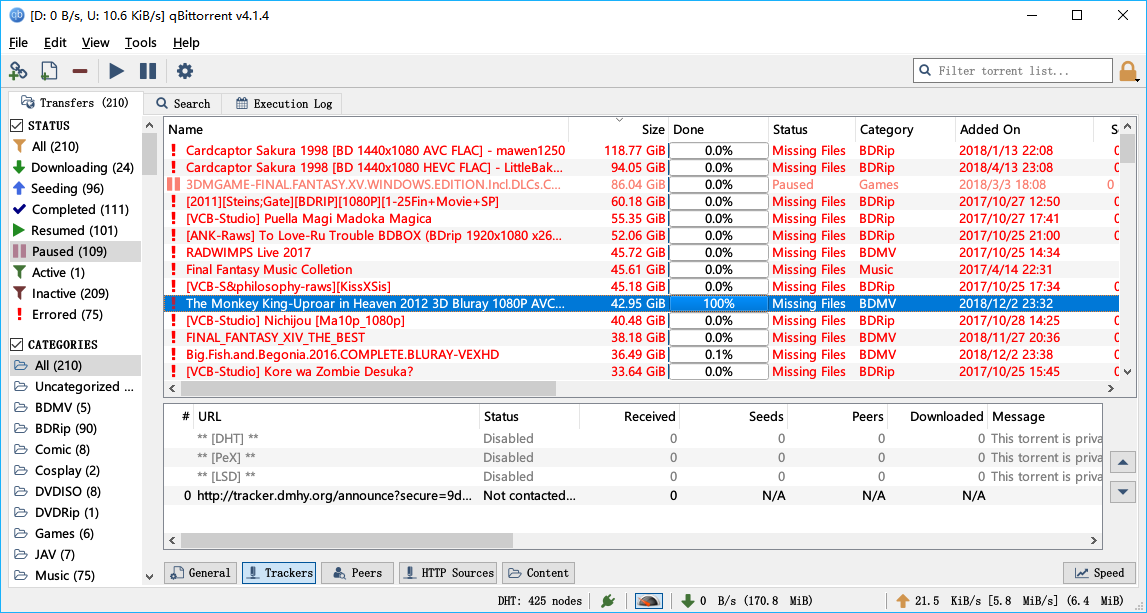Click the progress bar of RADWIMPS Live 2017
The height and width of the screenshot is (613, 1147).
[719, 252]
